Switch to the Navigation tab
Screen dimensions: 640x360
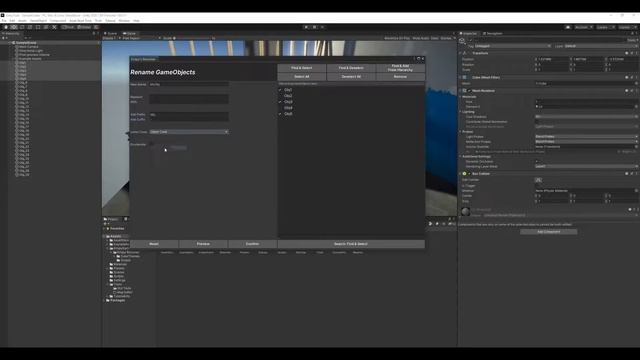pyautogui.click(x=493, y=33)
